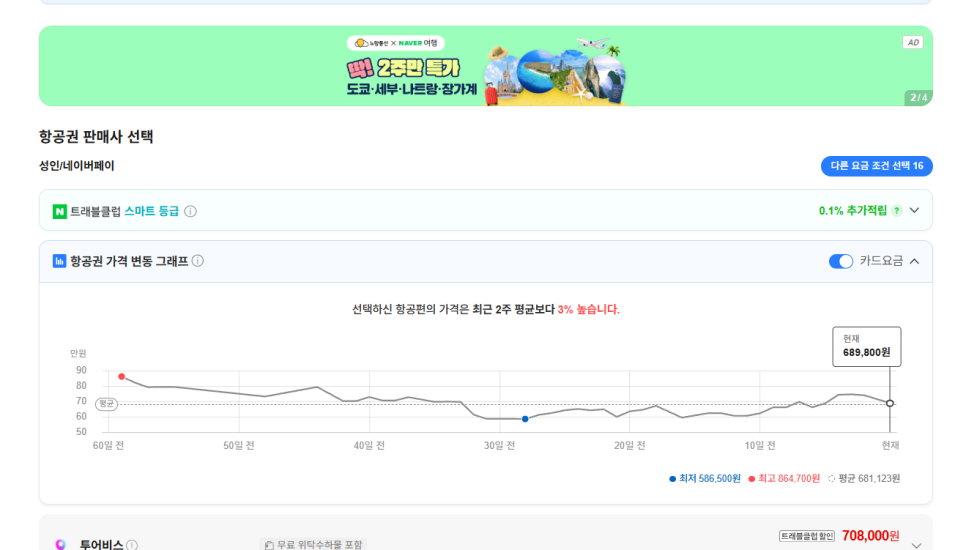Open the 스마트 등급 link
The height and width of the screenshot is (550, 966).
tap(152, 211)
